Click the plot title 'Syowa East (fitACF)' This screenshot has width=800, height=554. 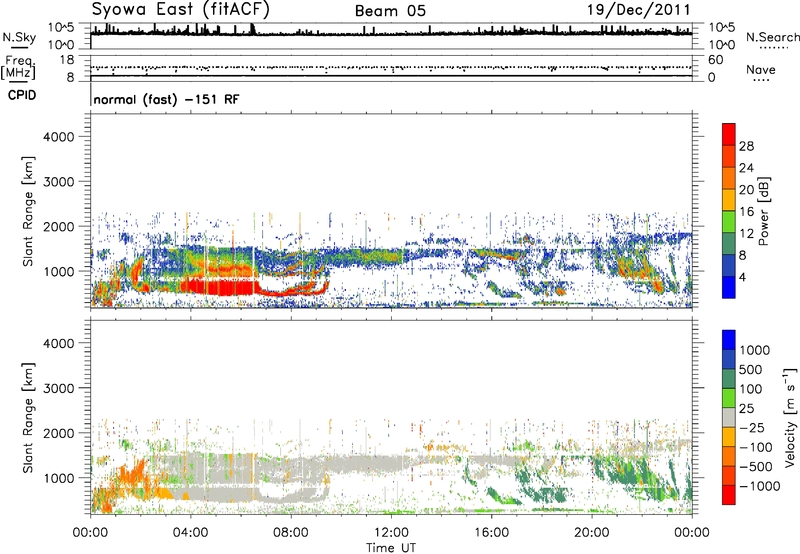[181, 9]
